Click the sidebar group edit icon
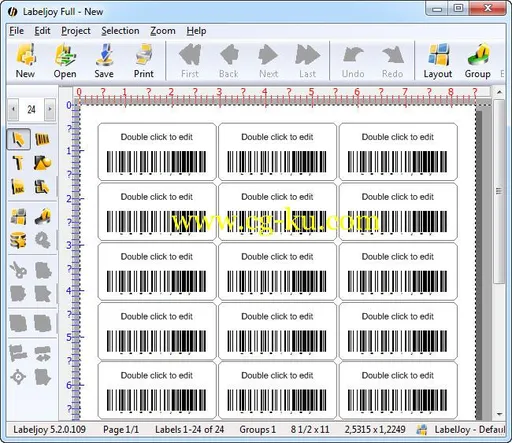The height and width of the screenshot is (443, 512). click(42, 217)
